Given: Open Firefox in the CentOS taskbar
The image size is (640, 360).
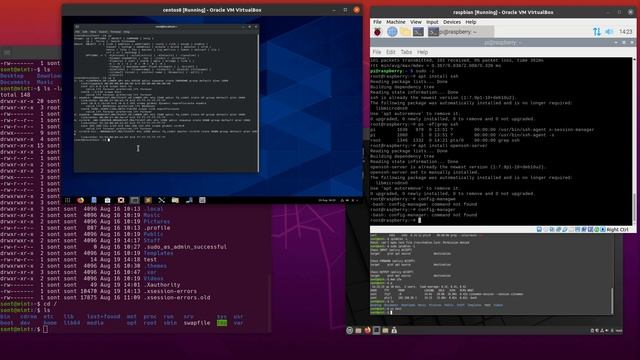Looking at the screenshot, I should (x=80, y=200).
